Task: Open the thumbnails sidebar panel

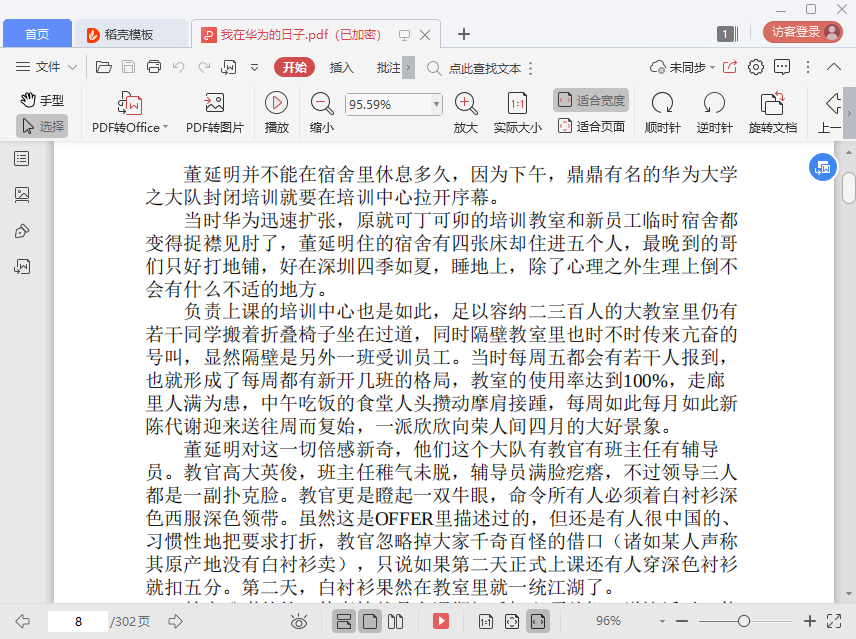Action: coord(22,195)
